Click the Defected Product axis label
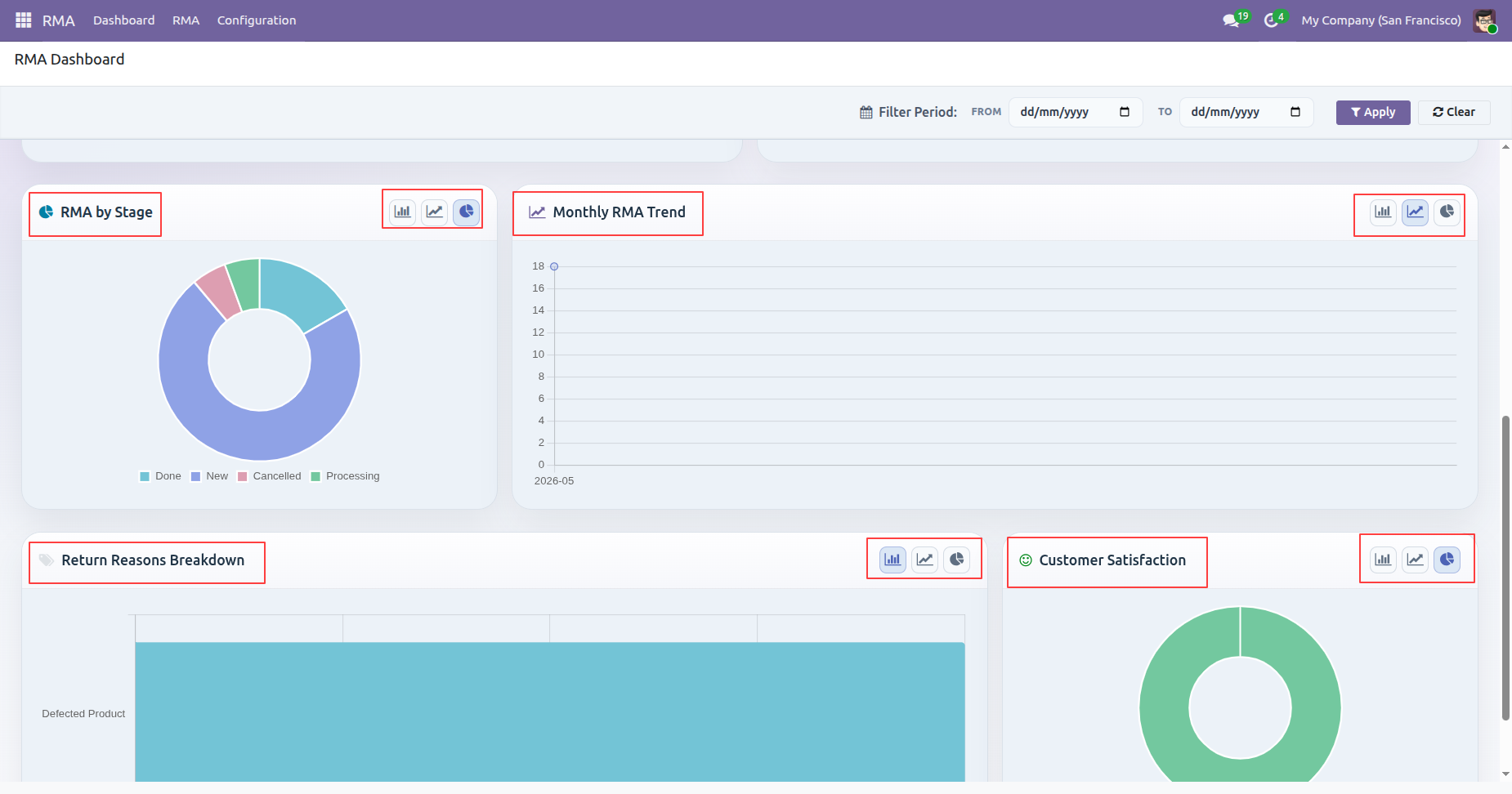This screenshot has width=1512, height=794. tap(83, 714)
